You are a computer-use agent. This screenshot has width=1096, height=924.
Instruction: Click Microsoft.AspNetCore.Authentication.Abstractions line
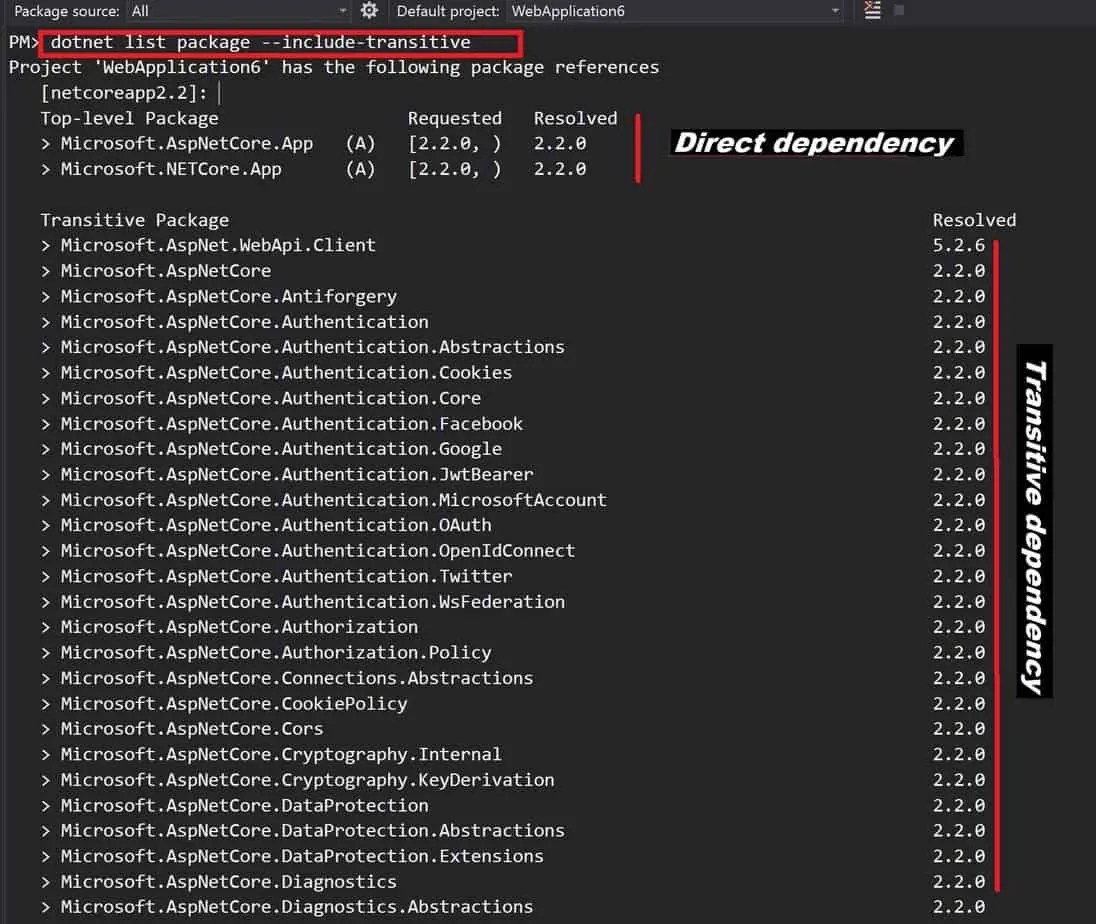point(303,347)
